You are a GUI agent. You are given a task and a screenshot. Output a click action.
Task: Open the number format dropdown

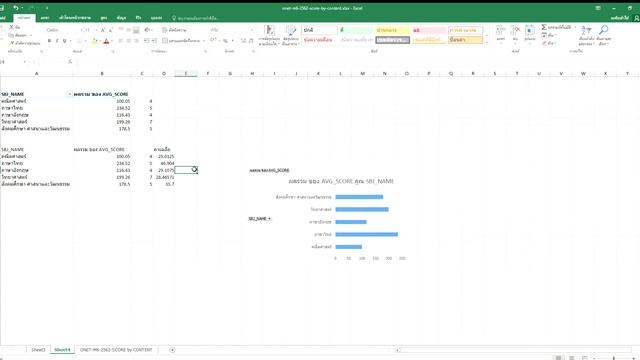click(x=251, y=30)
